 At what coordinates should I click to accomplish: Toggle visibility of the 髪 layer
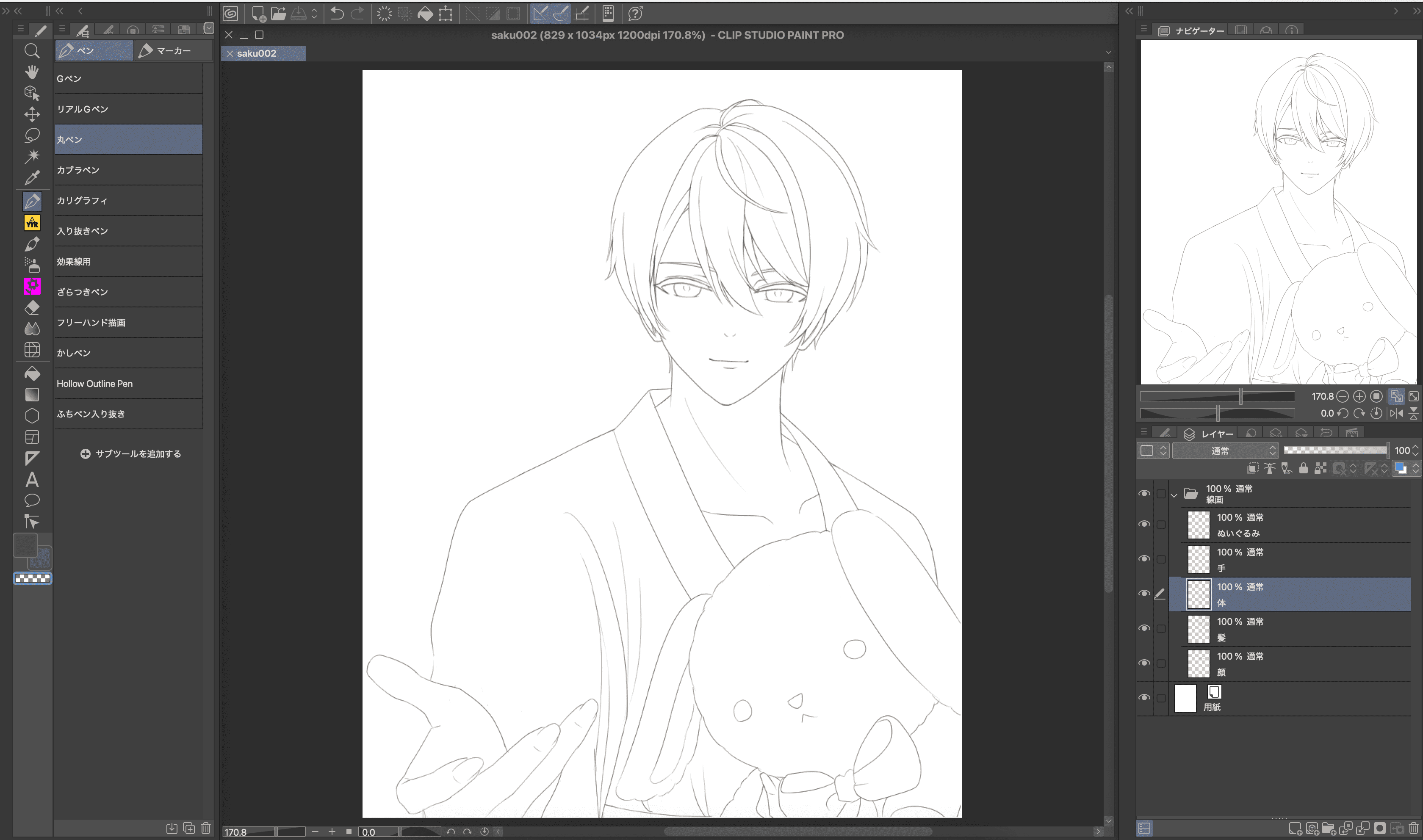pyautogui.click(x=1144, y=628)
